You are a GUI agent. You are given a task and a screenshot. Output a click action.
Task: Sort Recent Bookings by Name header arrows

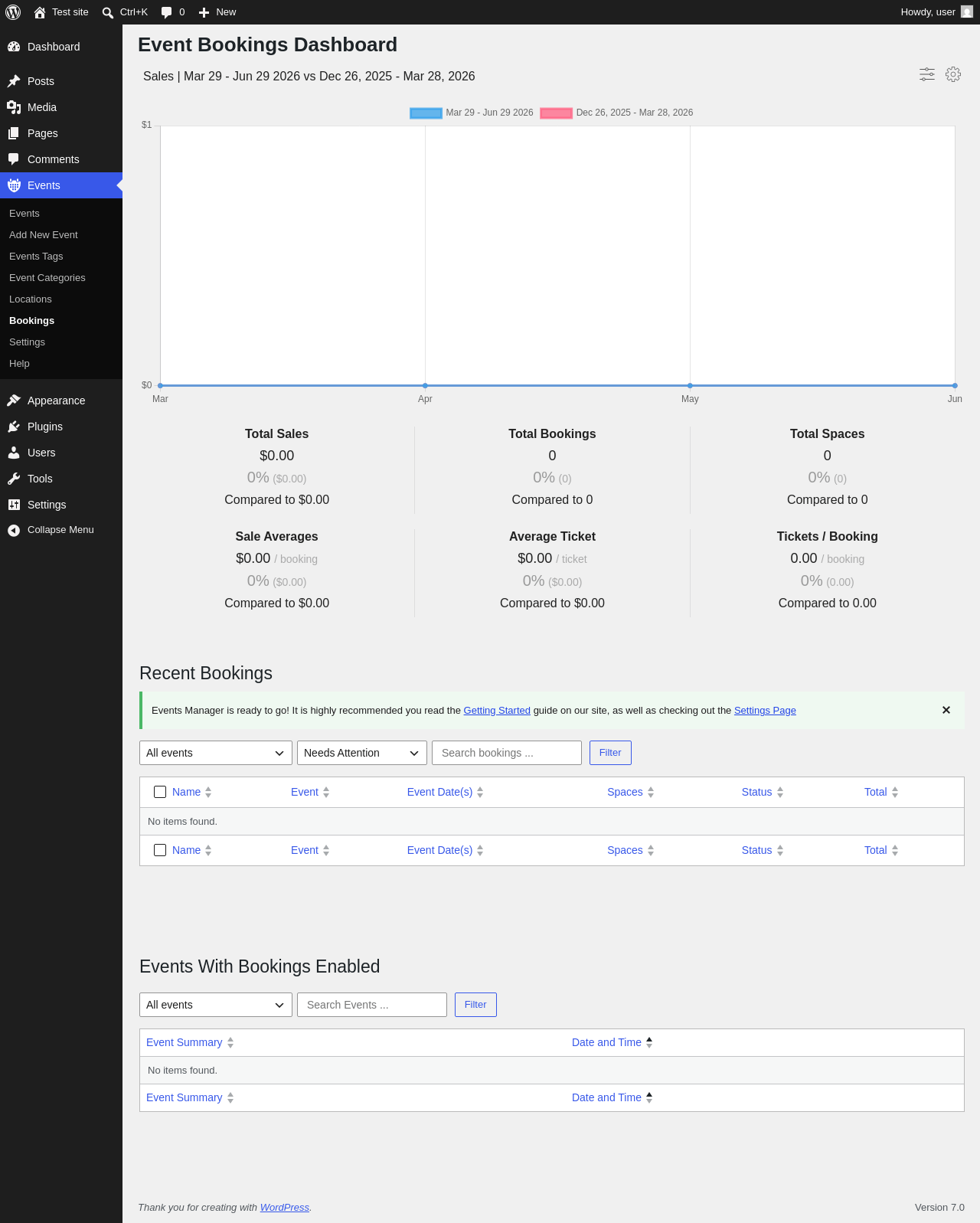pyautogui.click(x=208, y=793)
